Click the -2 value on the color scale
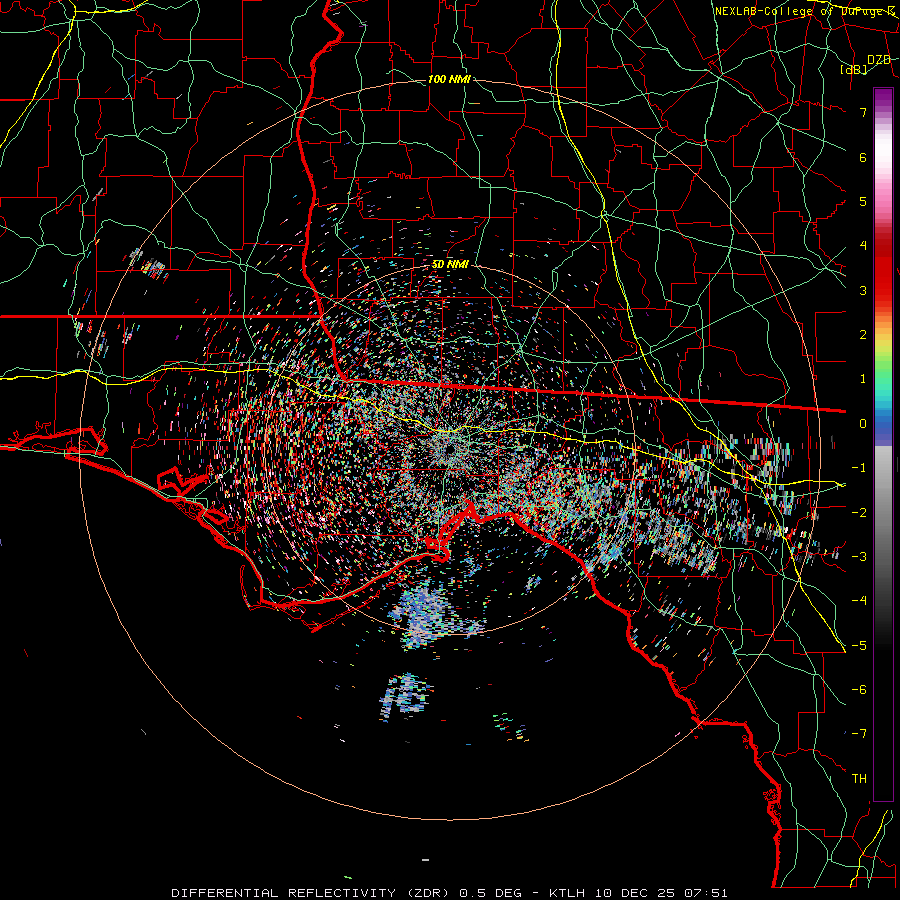900x900 pixels. [x=859, y=512]
